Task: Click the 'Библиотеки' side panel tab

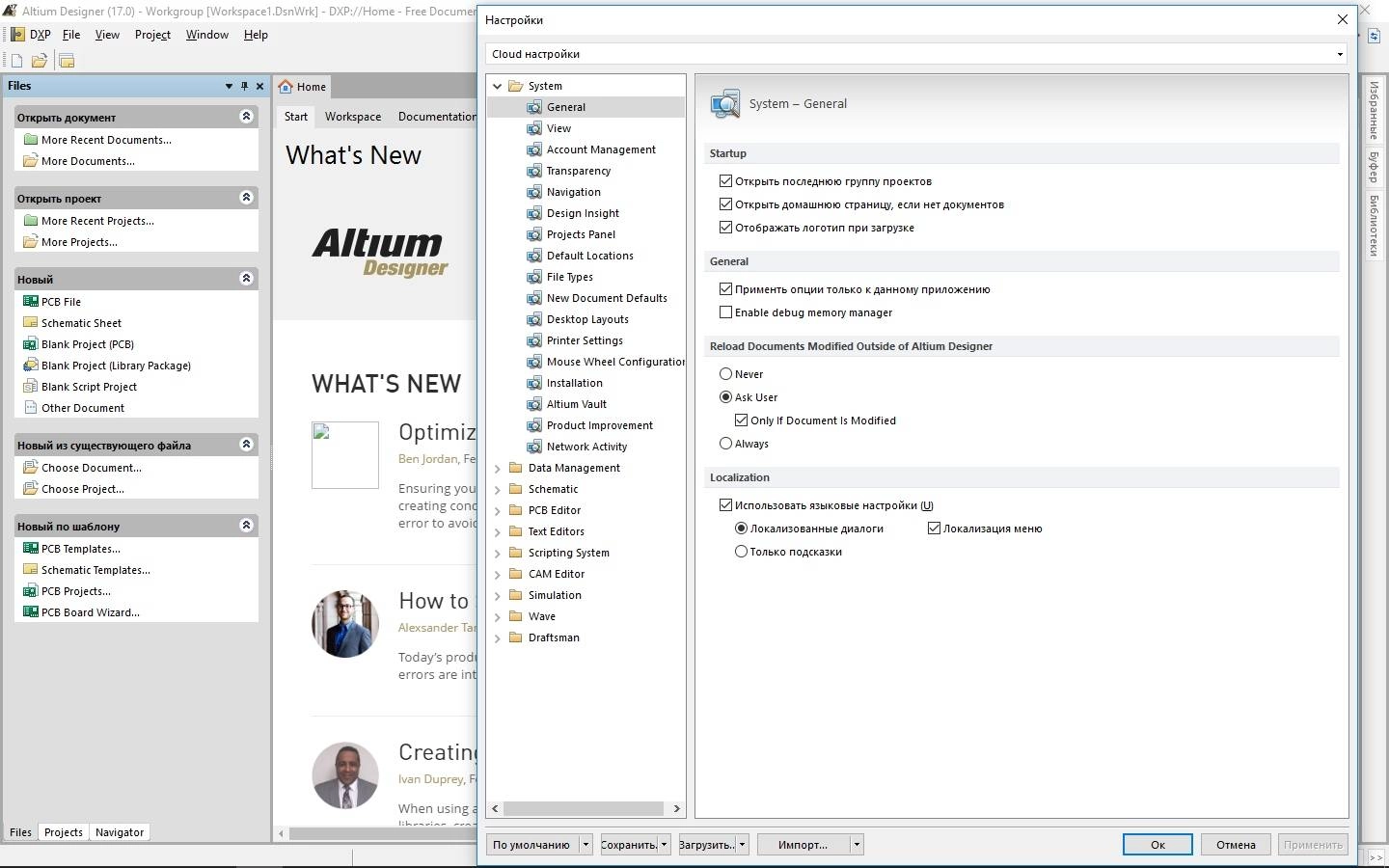Action: click(1374, 226)
